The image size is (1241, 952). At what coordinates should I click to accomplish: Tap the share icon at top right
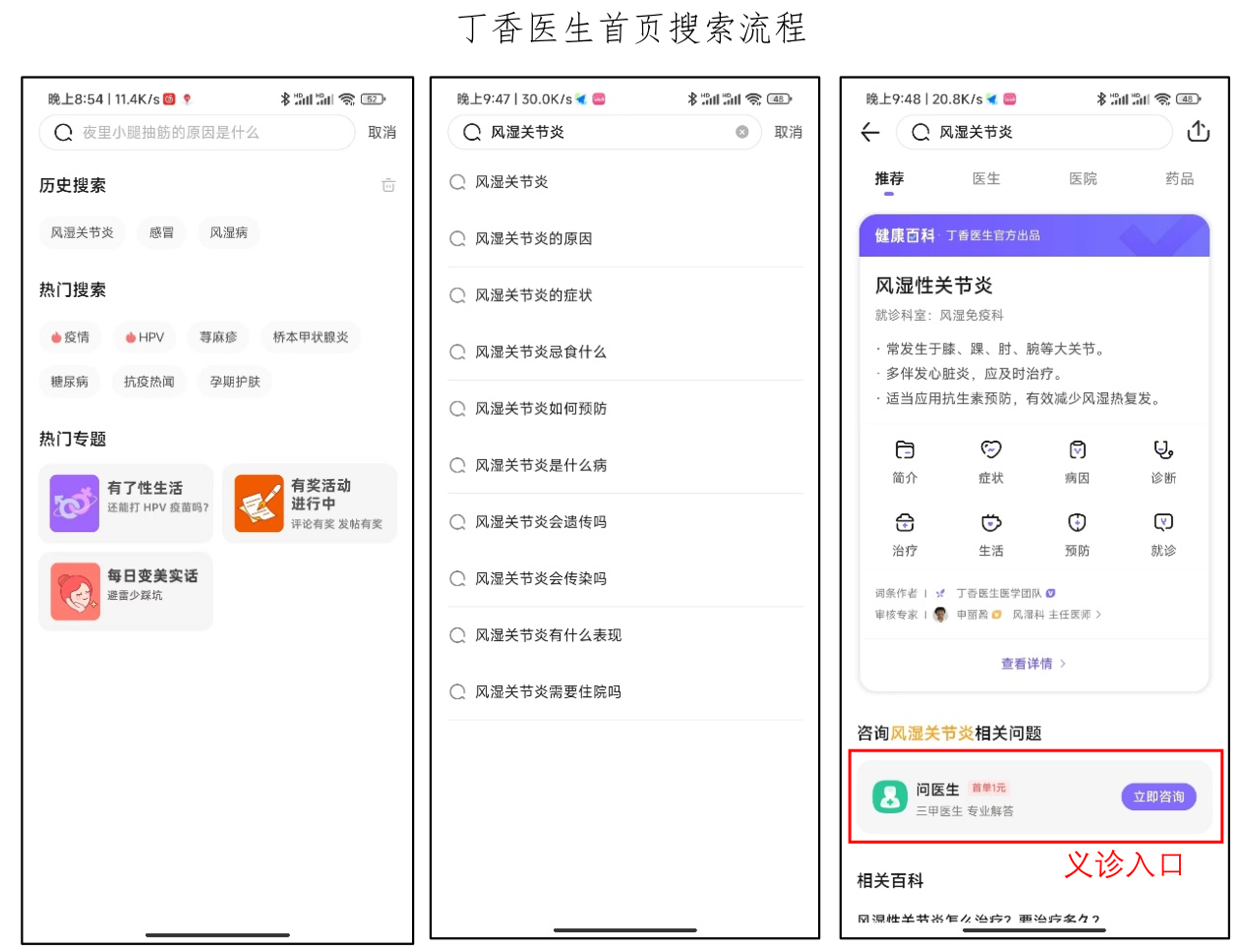point(1198,132)
